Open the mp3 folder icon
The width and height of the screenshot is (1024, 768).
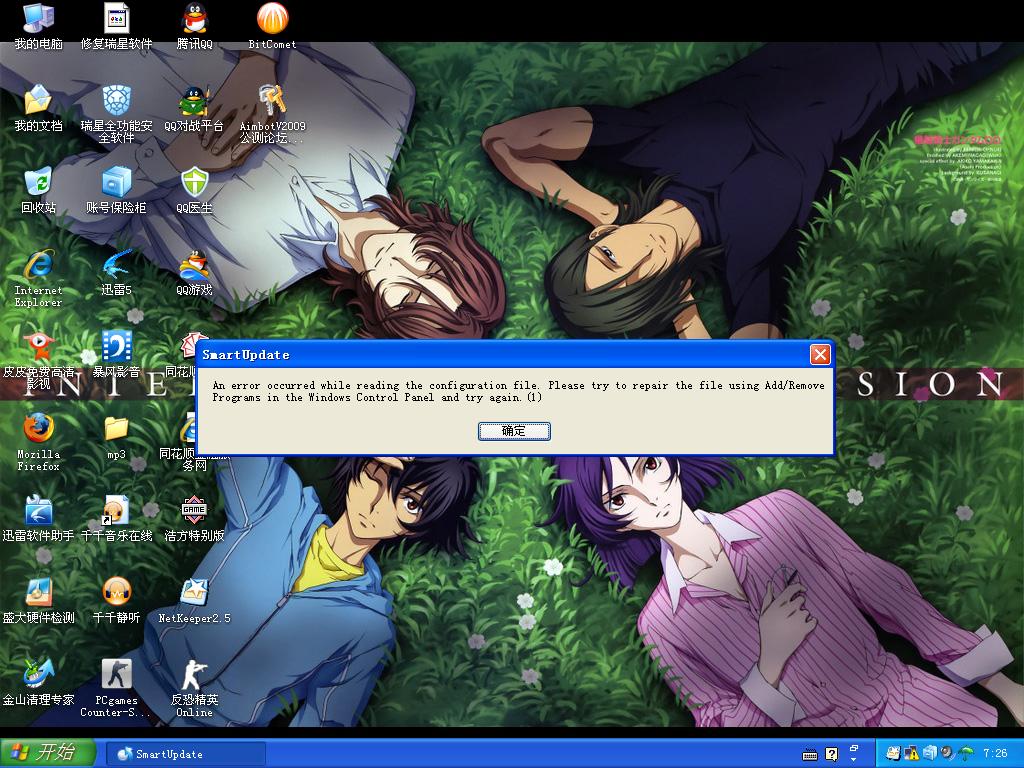116,437
